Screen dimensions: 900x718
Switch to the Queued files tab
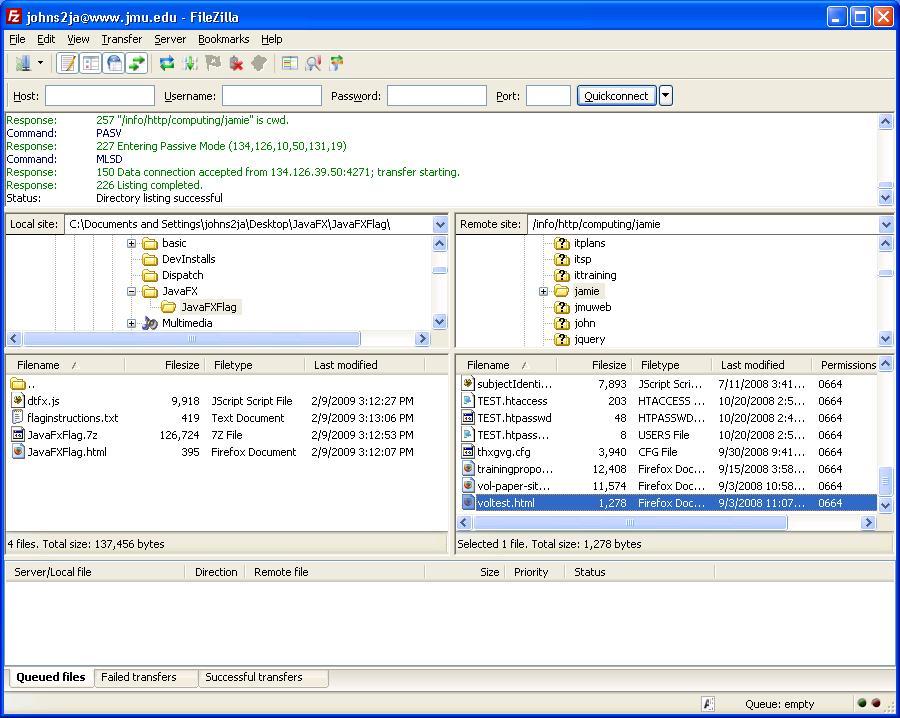(51, 677)
